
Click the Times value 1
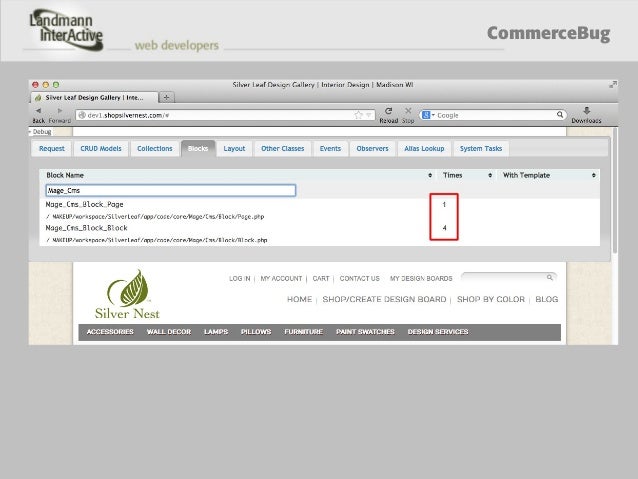click(444, 204)
